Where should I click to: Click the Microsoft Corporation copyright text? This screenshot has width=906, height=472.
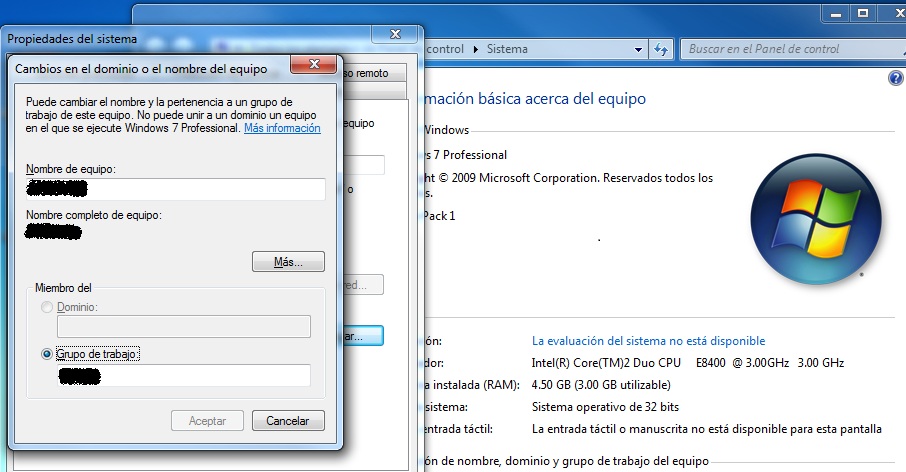(569, 178)
